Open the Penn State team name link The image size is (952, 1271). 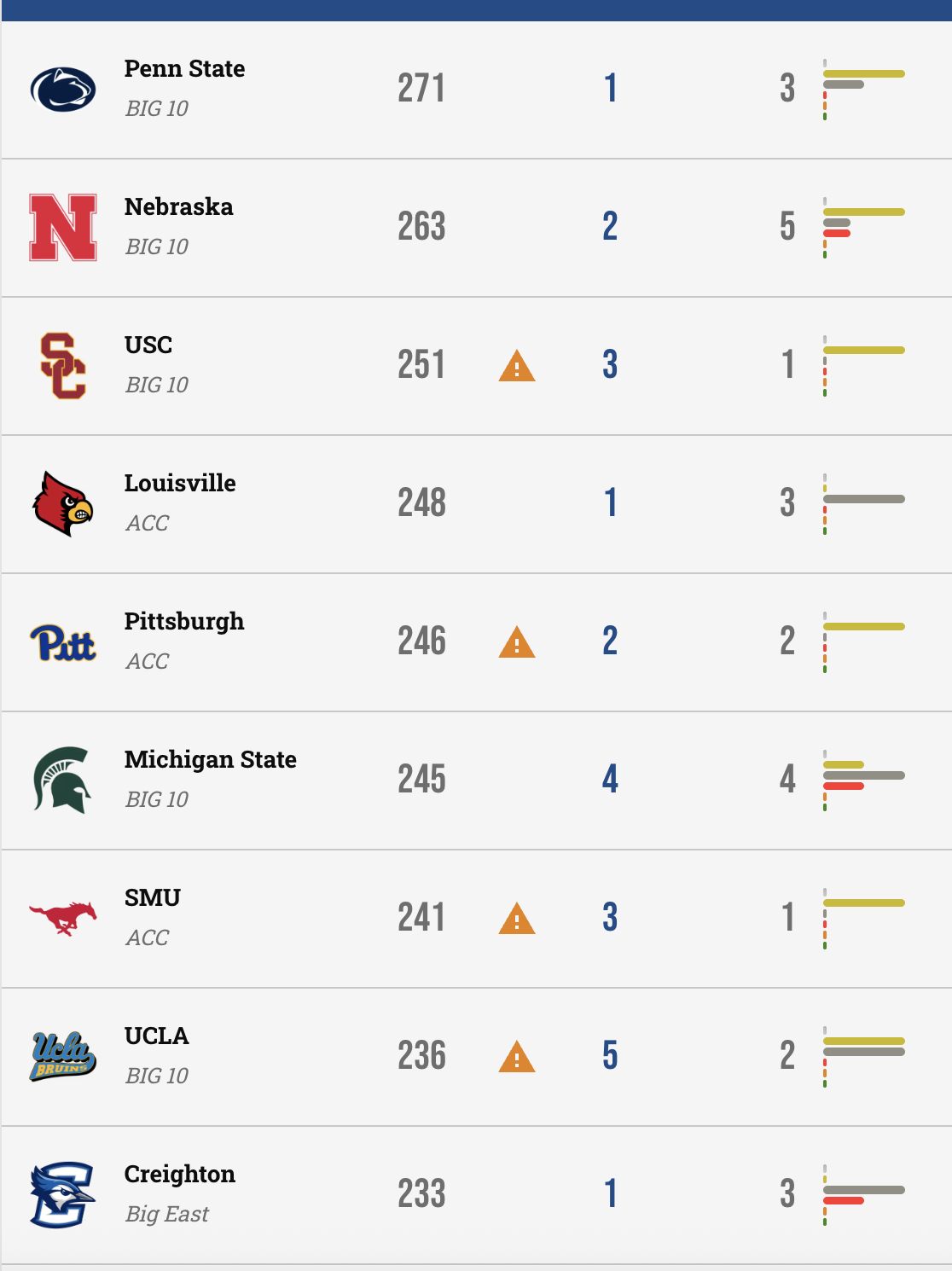click(184, 69)
